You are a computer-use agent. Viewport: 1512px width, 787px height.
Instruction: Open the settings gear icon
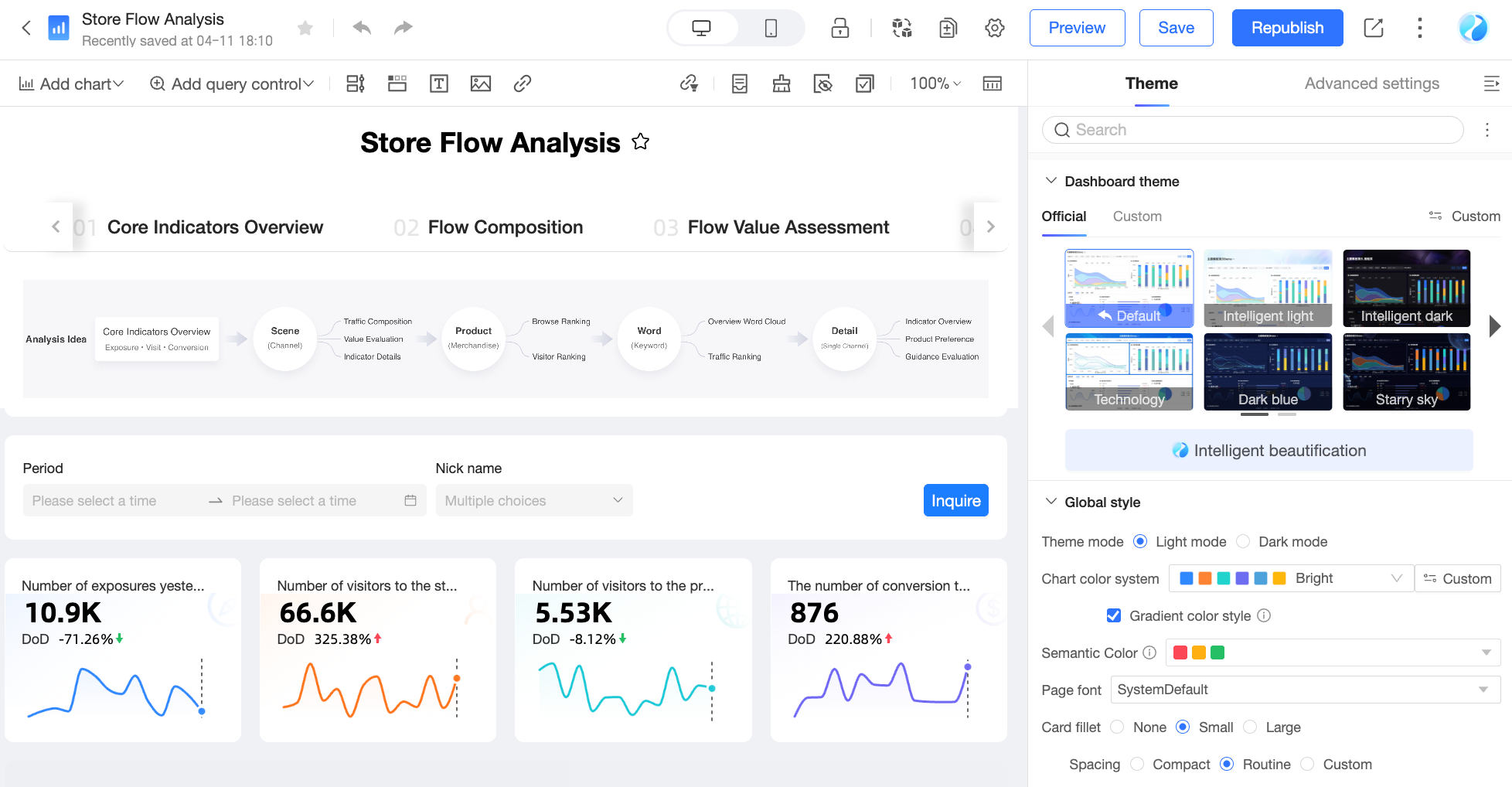pyautogui.click(x=995, y=29)
